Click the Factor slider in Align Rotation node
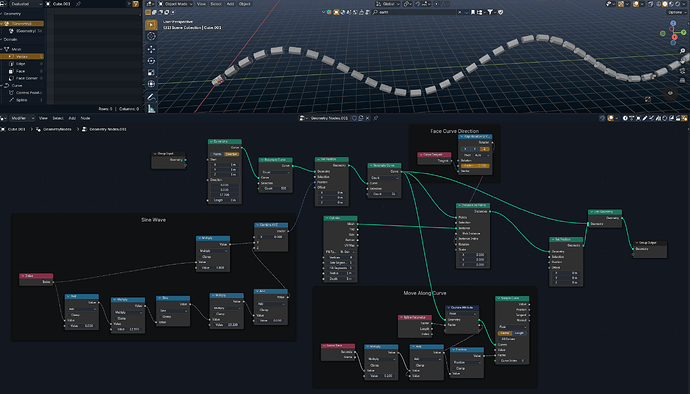This screenshot has height=394, width=690. point(475,166)
